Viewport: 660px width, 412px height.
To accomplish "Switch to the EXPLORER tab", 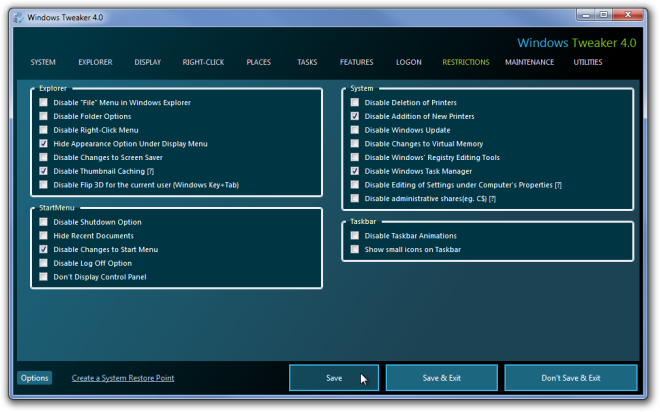I will [x=95, y=62].
